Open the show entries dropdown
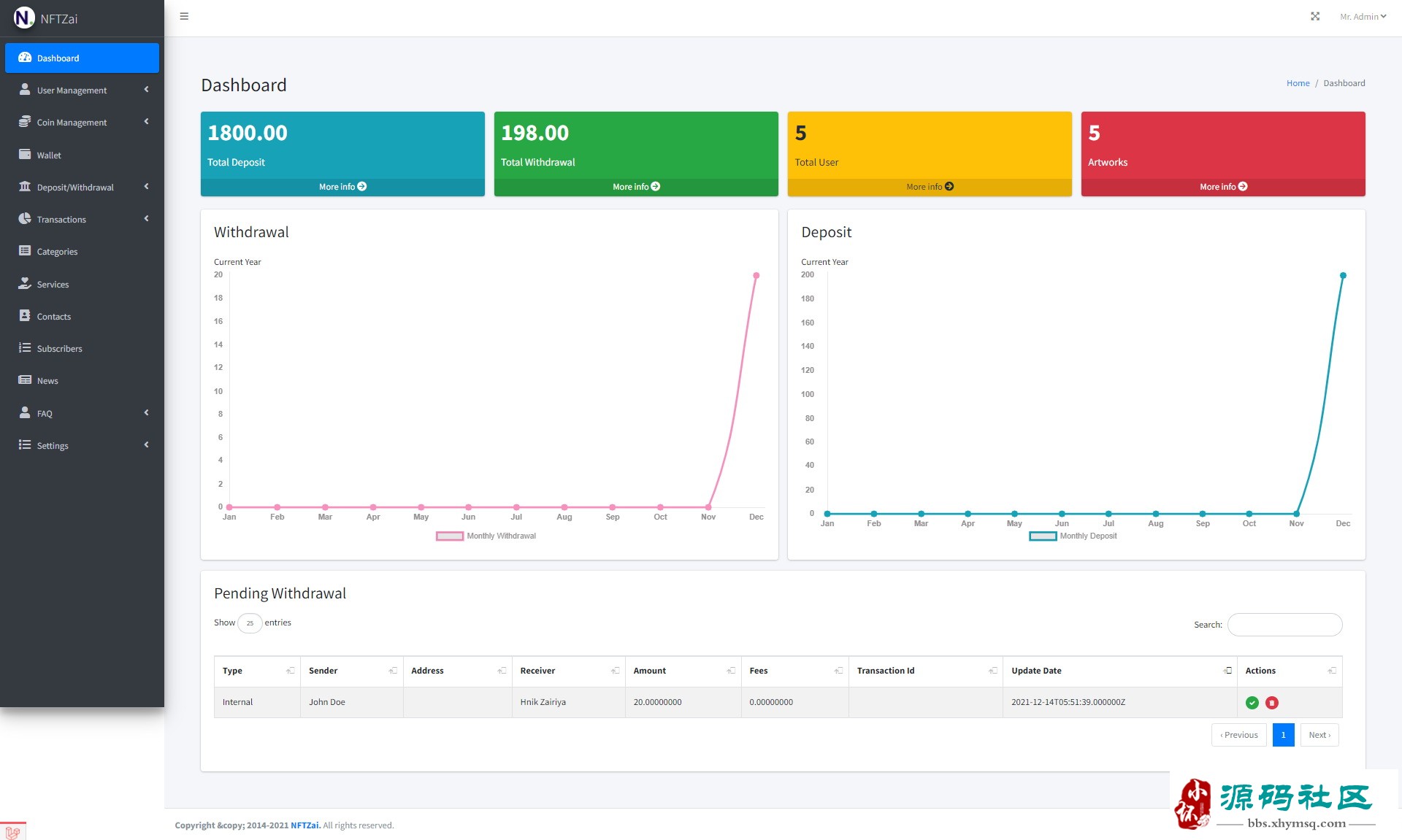Image resolution: width=1402 pixels, height=840 pixels. [x=250, y=623]
